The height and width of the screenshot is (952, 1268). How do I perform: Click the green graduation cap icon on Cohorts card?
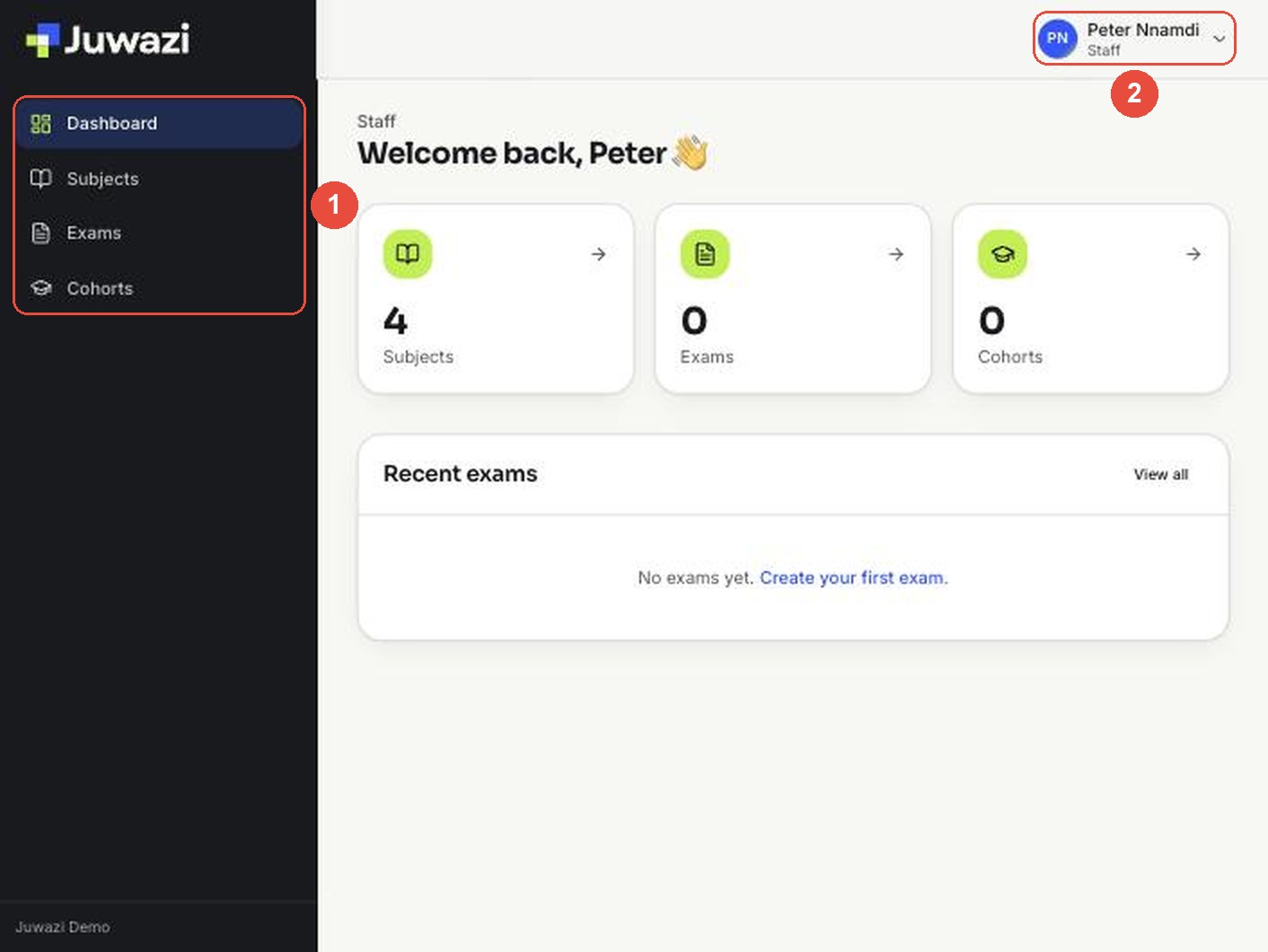[x=1002, y=254]
